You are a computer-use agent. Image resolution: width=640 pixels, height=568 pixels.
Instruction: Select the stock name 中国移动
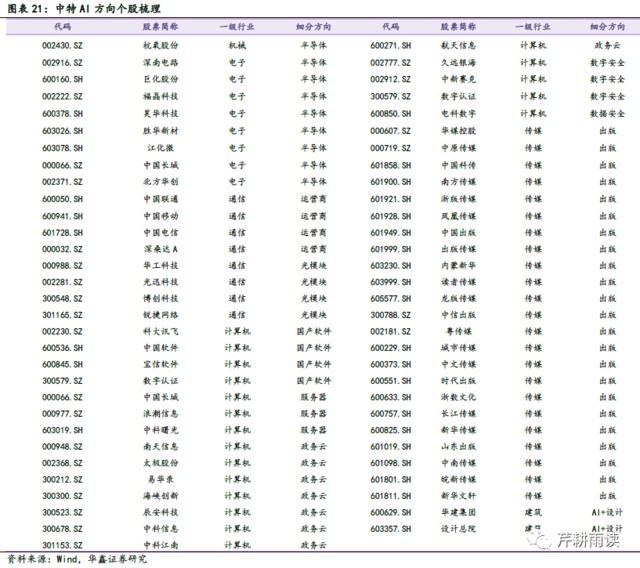[161, 216]
